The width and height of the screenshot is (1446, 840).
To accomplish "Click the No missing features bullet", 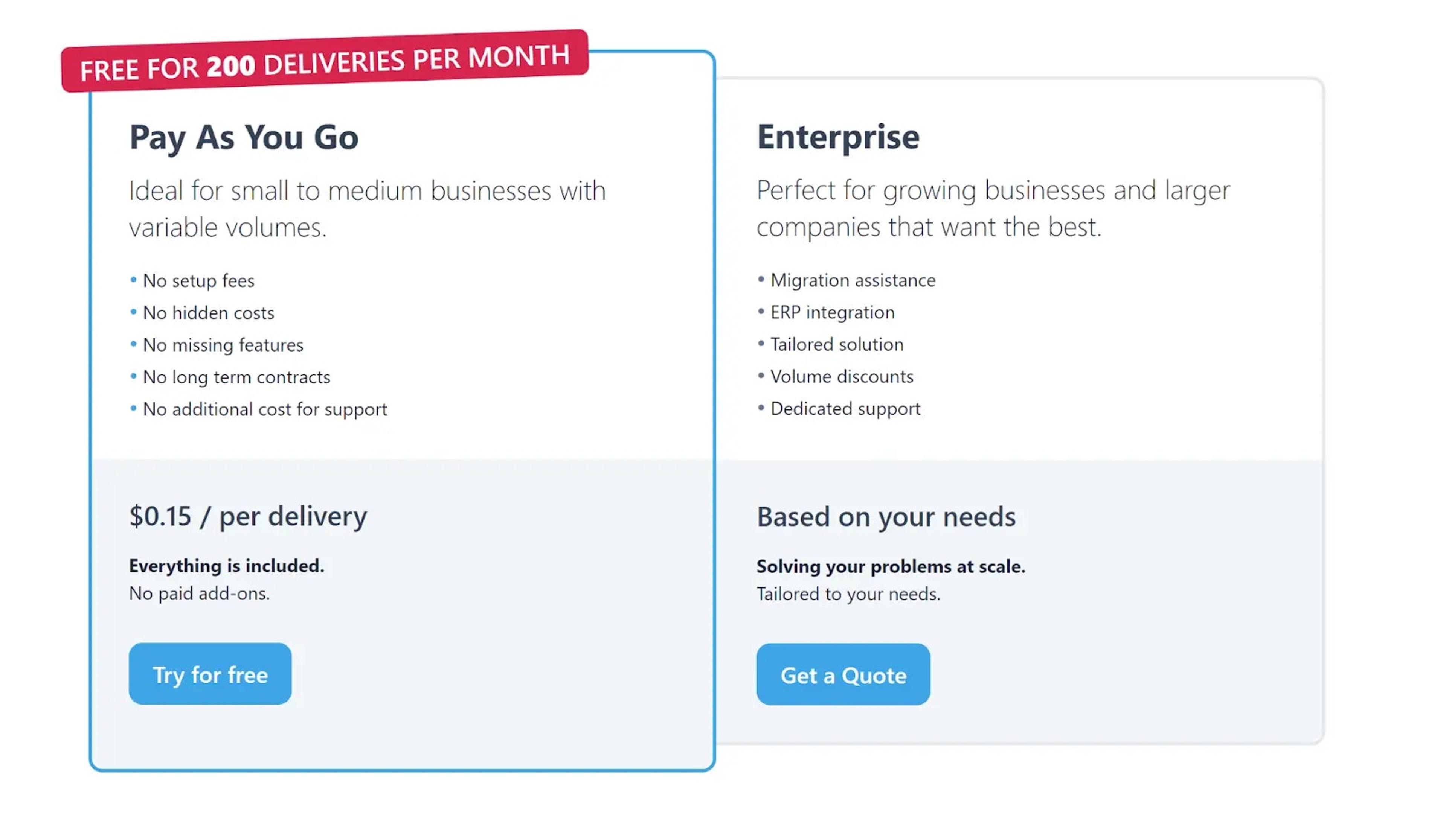I will (x=223, y=345).
